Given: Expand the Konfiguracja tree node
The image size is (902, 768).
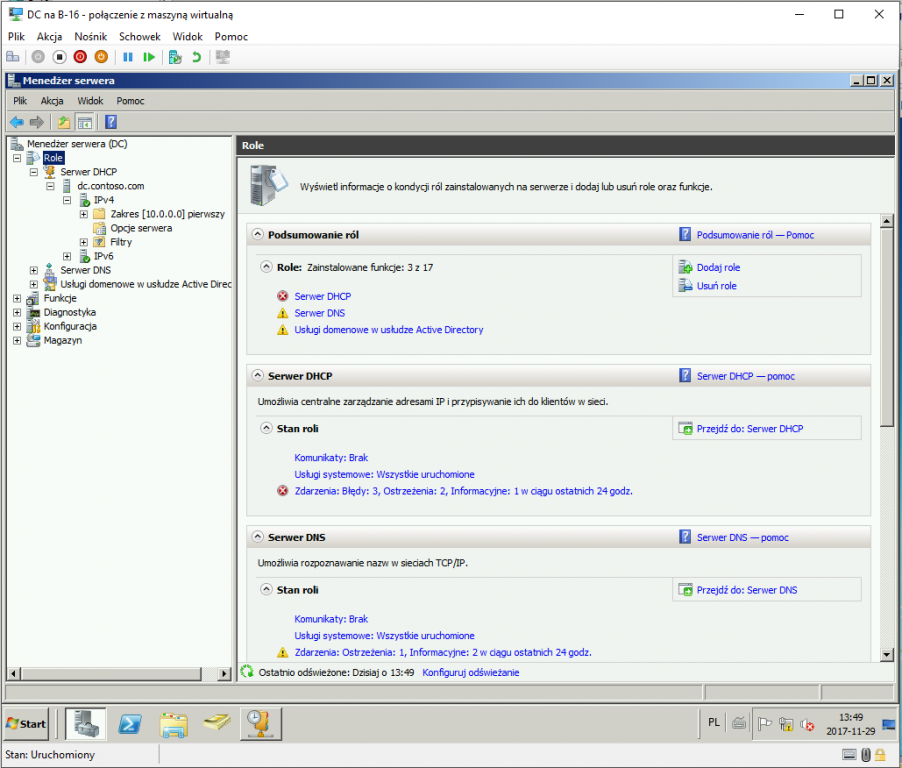Looking at the screenshot, I should 17,326.
